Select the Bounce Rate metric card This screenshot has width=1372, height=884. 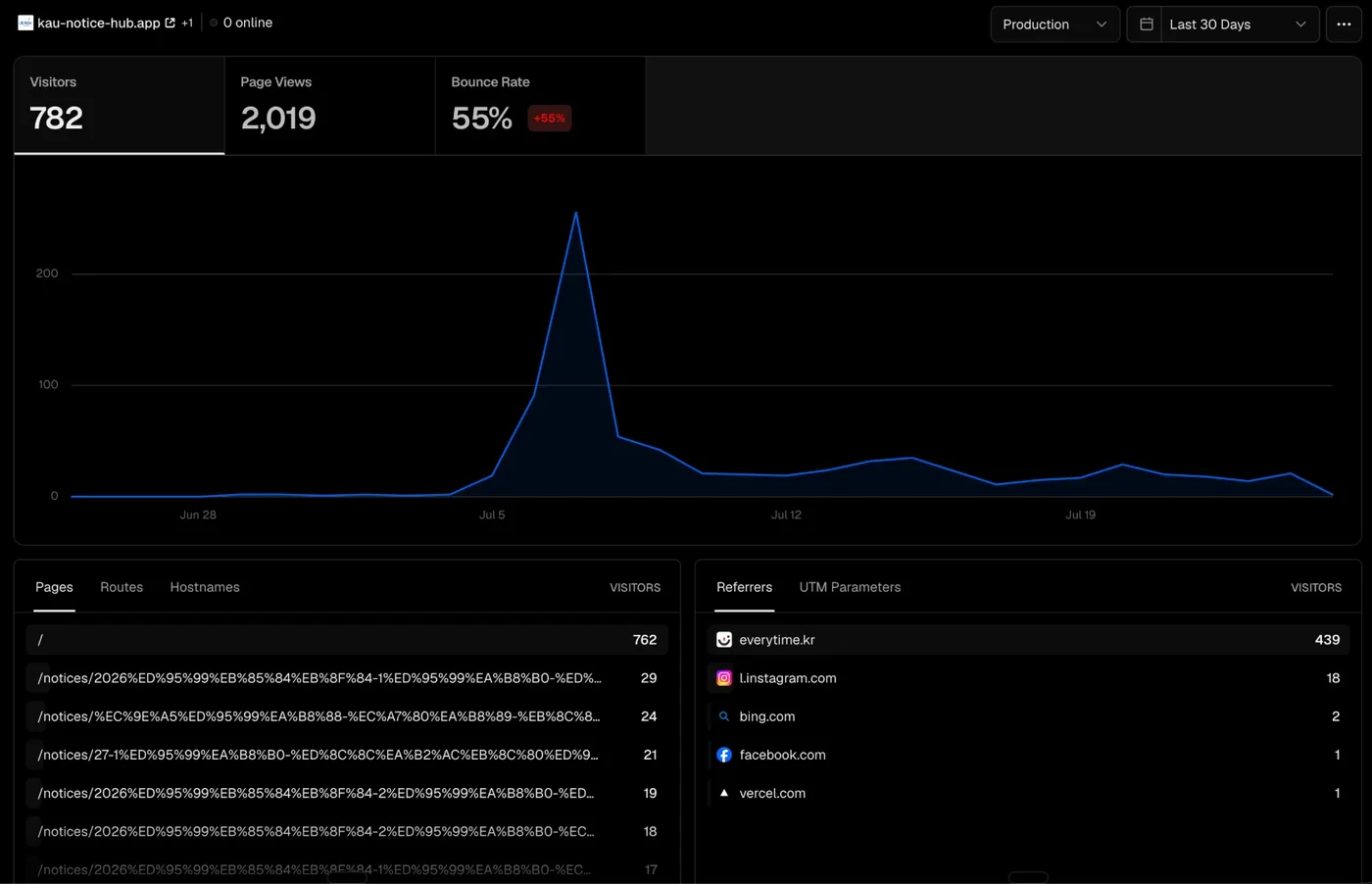click(540, 106)
